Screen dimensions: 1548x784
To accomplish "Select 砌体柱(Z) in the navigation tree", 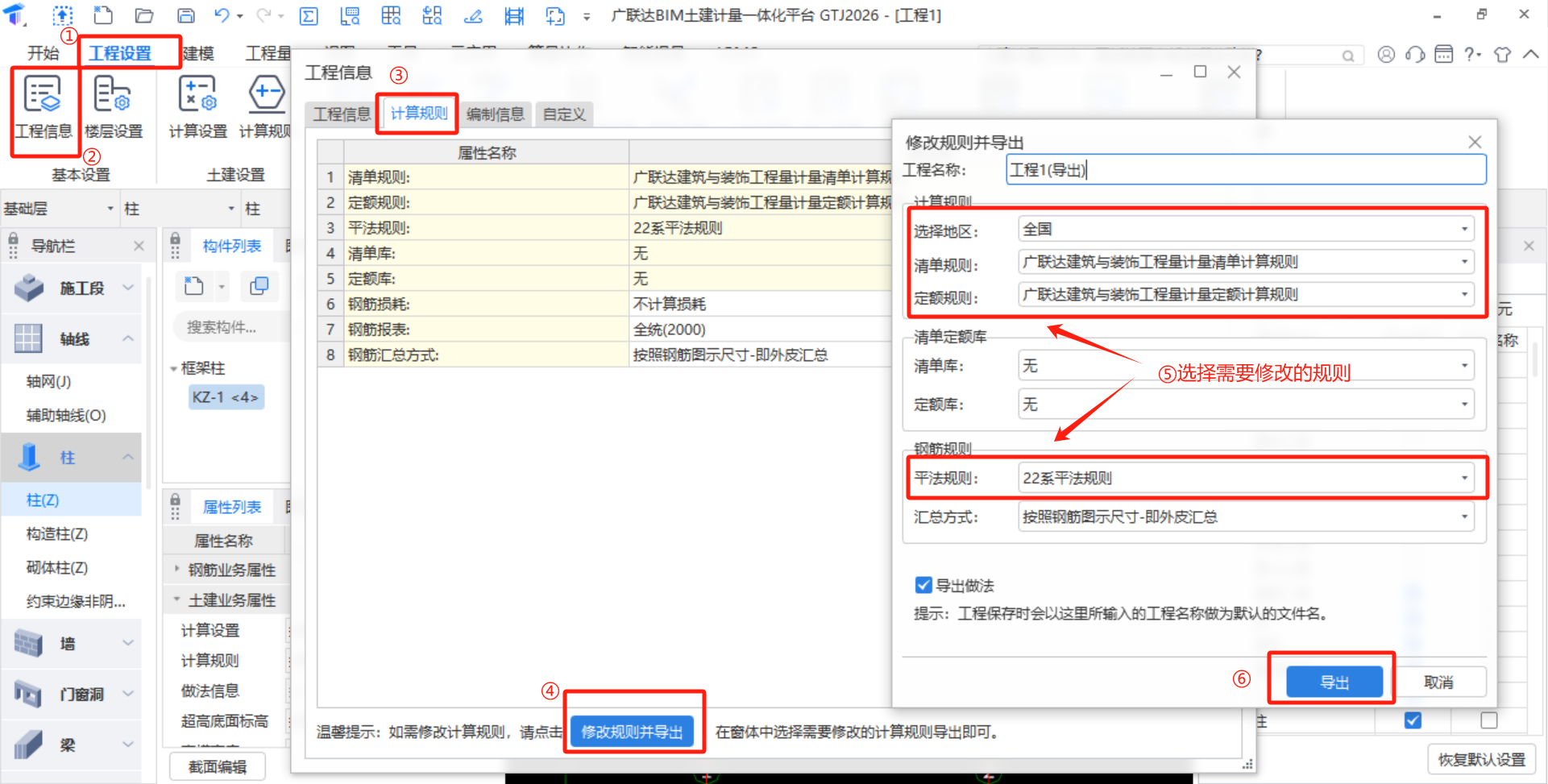I will [57, 567].
